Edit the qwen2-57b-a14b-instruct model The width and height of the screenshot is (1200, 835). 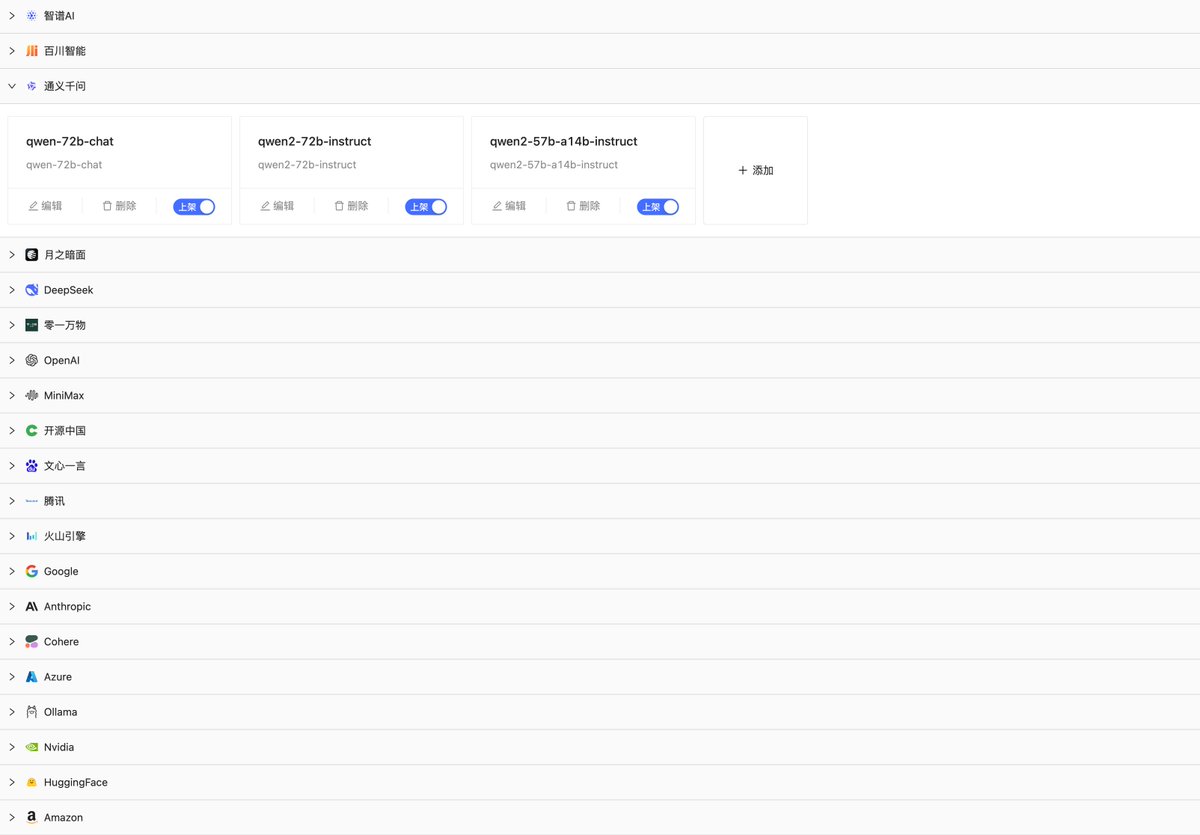pyautogui.click(x=509, y=206)
